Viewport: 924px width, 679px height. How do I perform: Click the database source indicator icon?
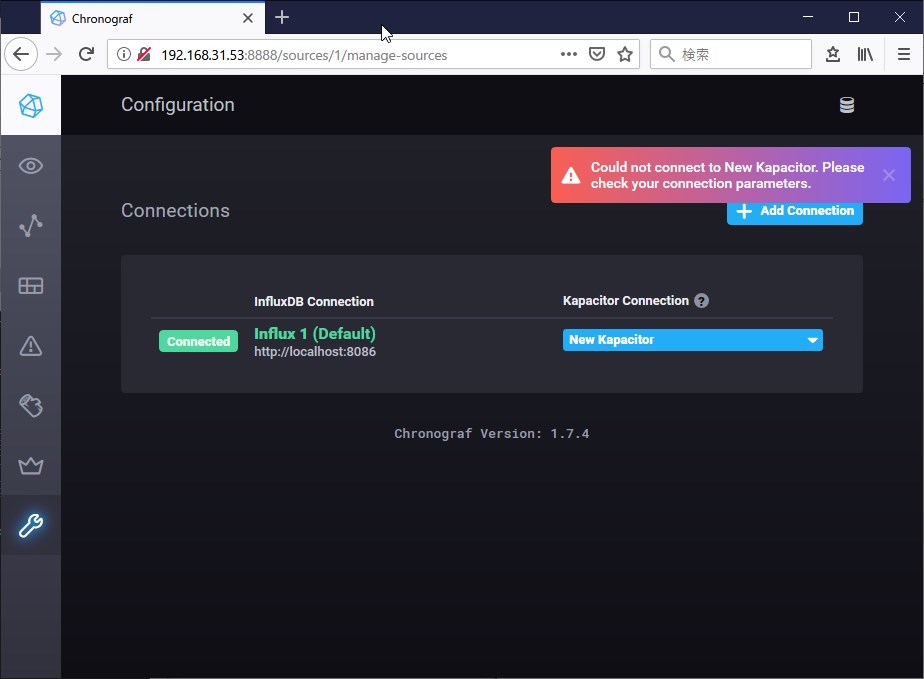(x=847, y=105)
